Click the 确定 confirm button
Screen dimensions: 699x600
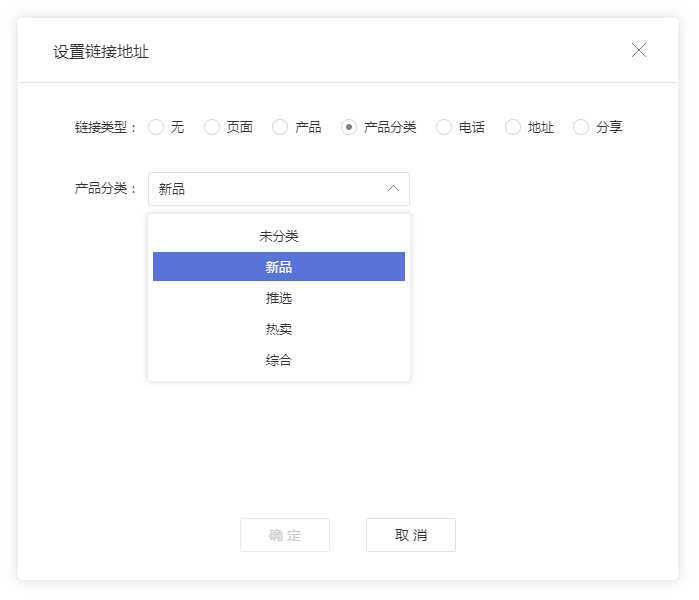click(285, 535)
